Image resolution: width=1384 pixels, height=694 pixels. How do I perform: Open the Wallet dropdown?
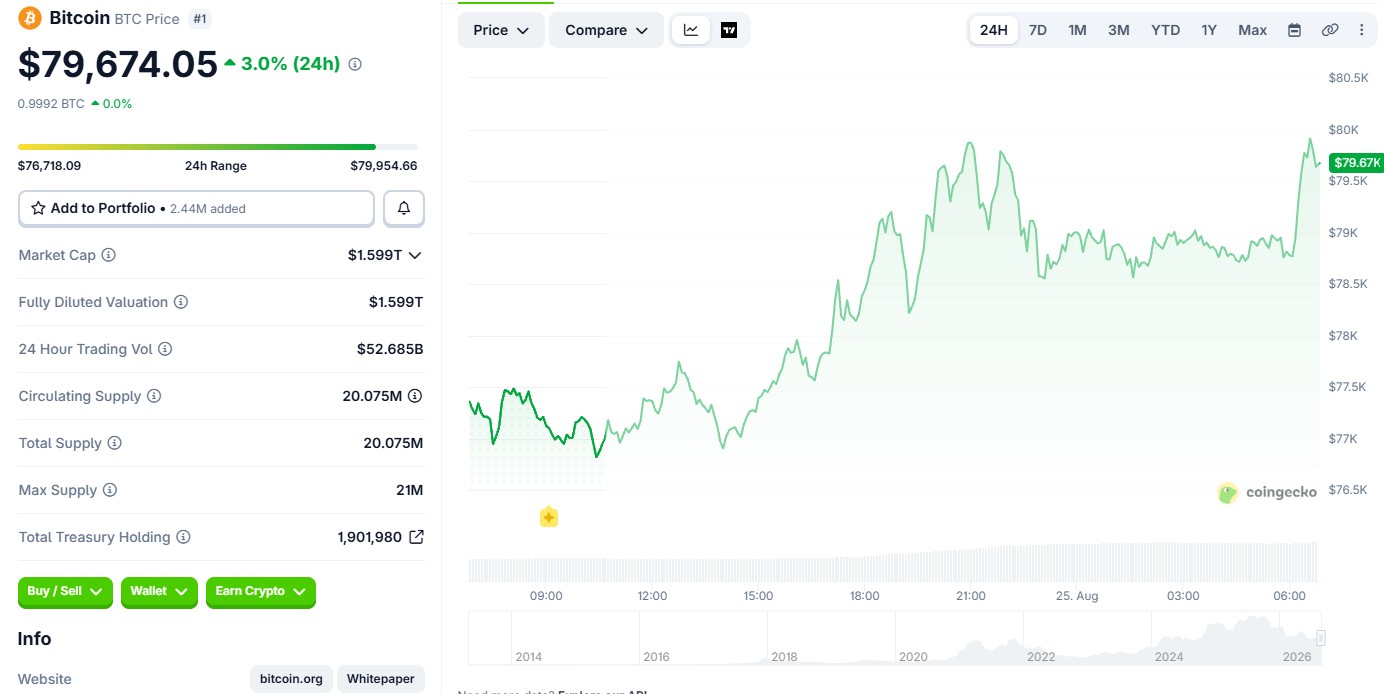click(159, 592)
